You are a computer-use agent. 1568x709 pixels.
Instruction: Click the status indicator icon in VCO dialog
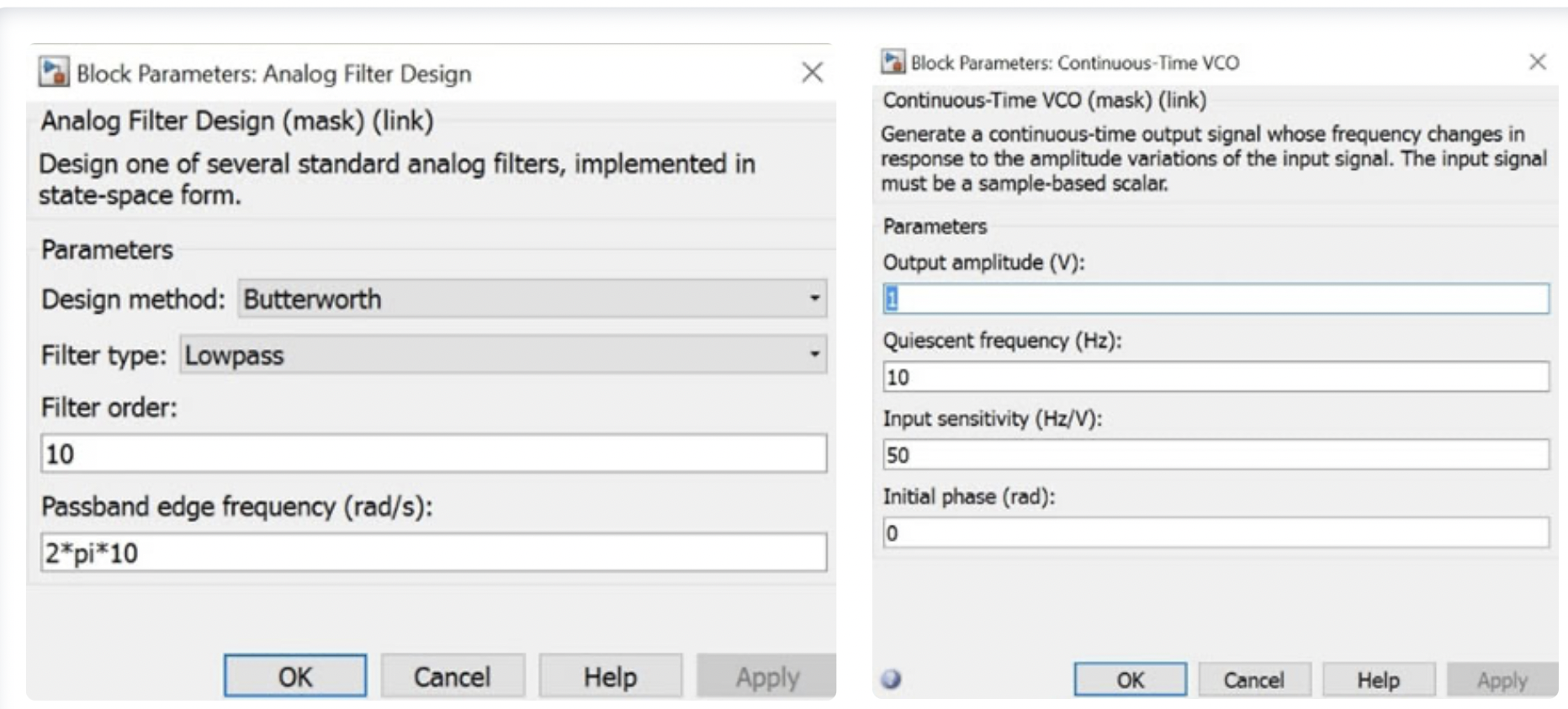(892, 680)
